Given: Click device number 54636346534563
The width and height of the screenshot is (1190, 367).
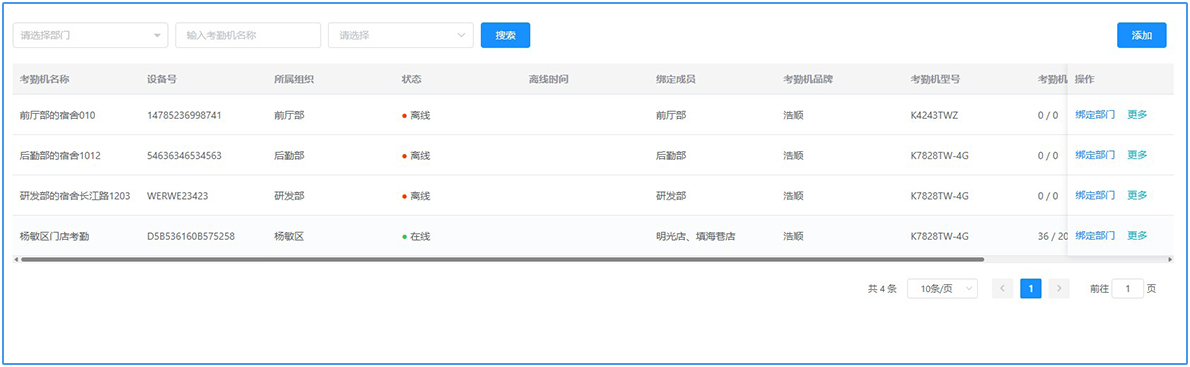Looking at the screenshot, I should pos(184,155).
